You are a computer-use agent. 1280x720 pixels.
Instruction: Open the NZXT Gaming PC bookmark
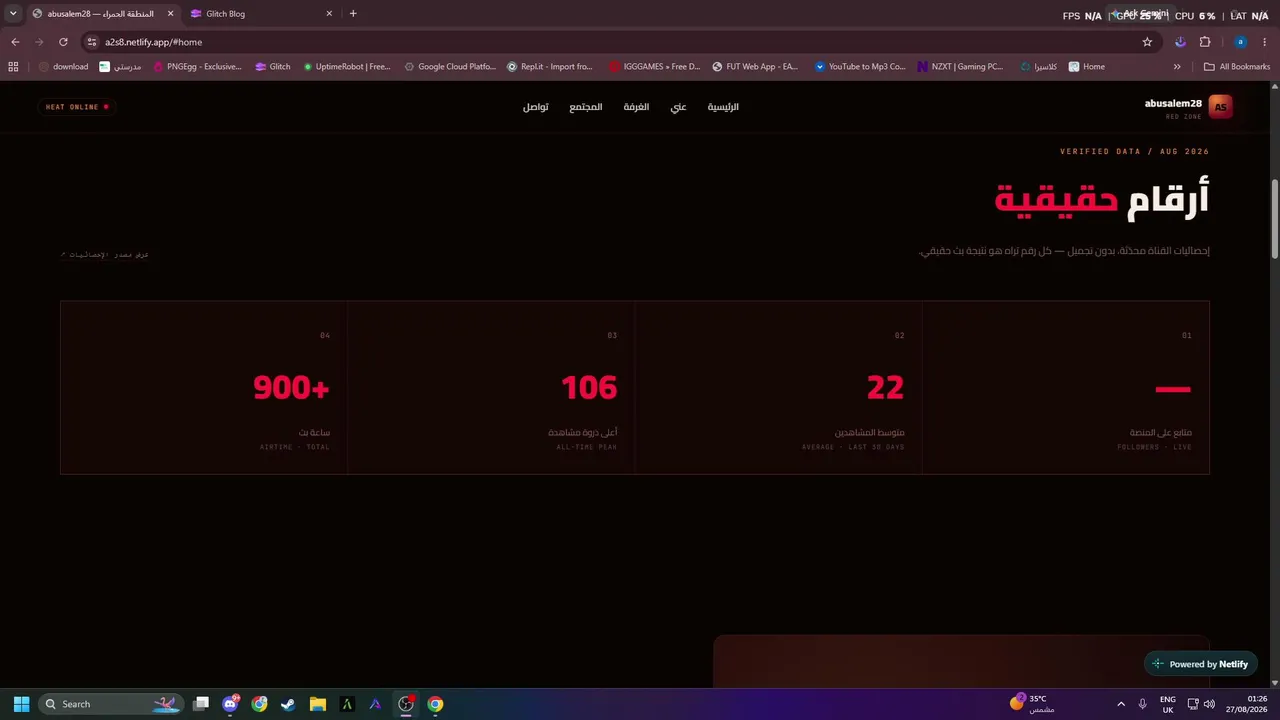pyautogui.click(x=960, y=67)
